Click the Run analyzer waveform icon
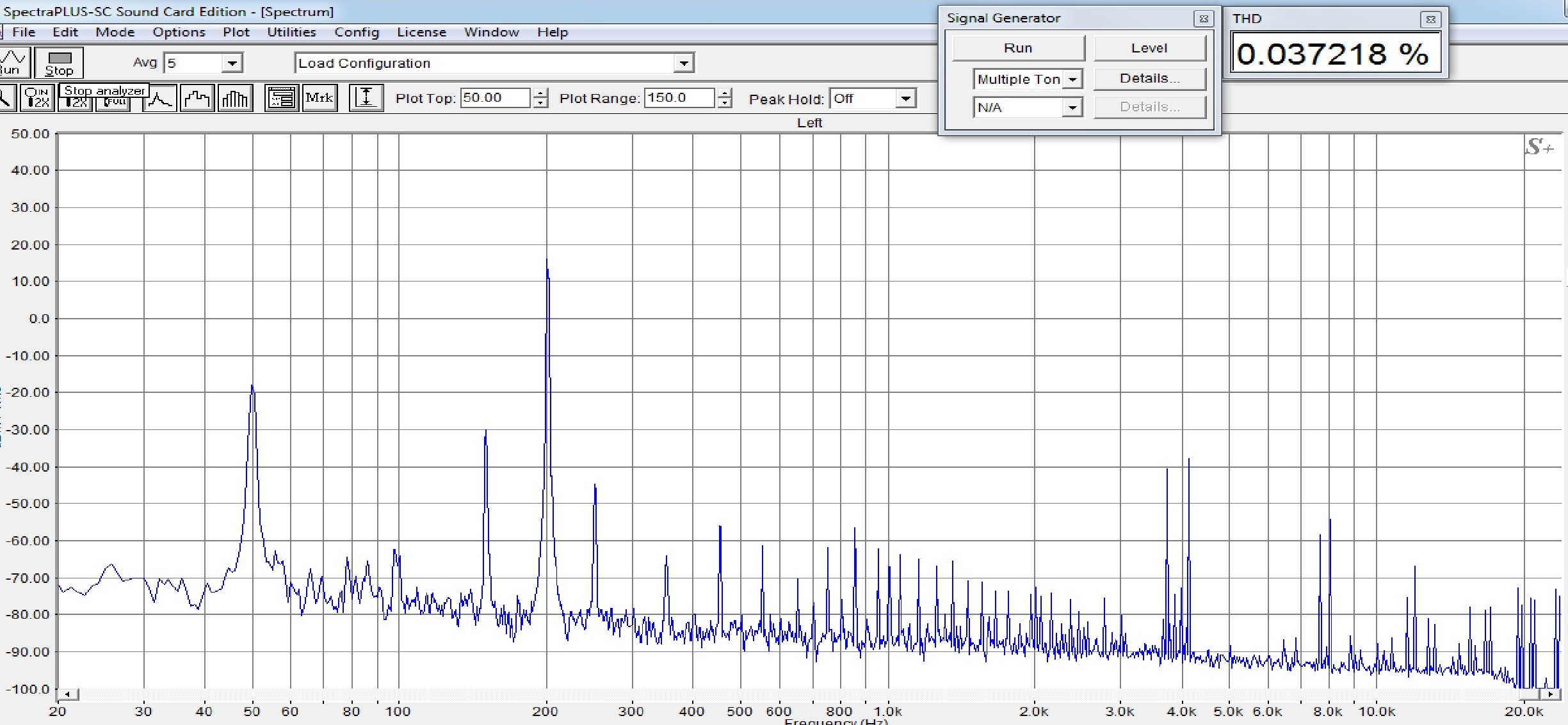Image resolution: width=1568 pixels, height=725 pixels. click(x=13, y=63)
